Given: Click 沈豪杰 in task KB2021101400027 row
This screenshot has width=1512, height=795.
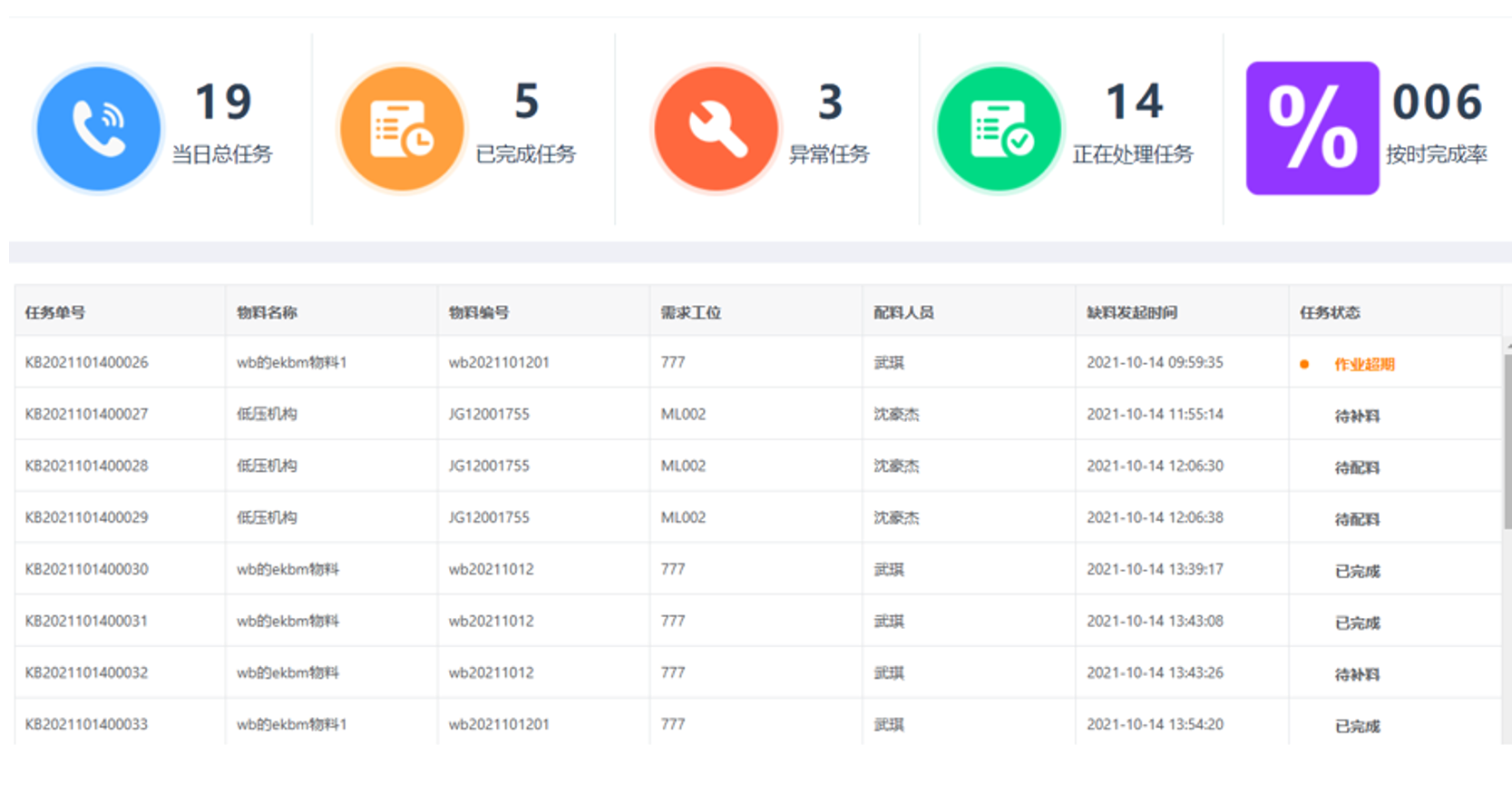Looking at the screenshot, I should (x=896, y=414).
